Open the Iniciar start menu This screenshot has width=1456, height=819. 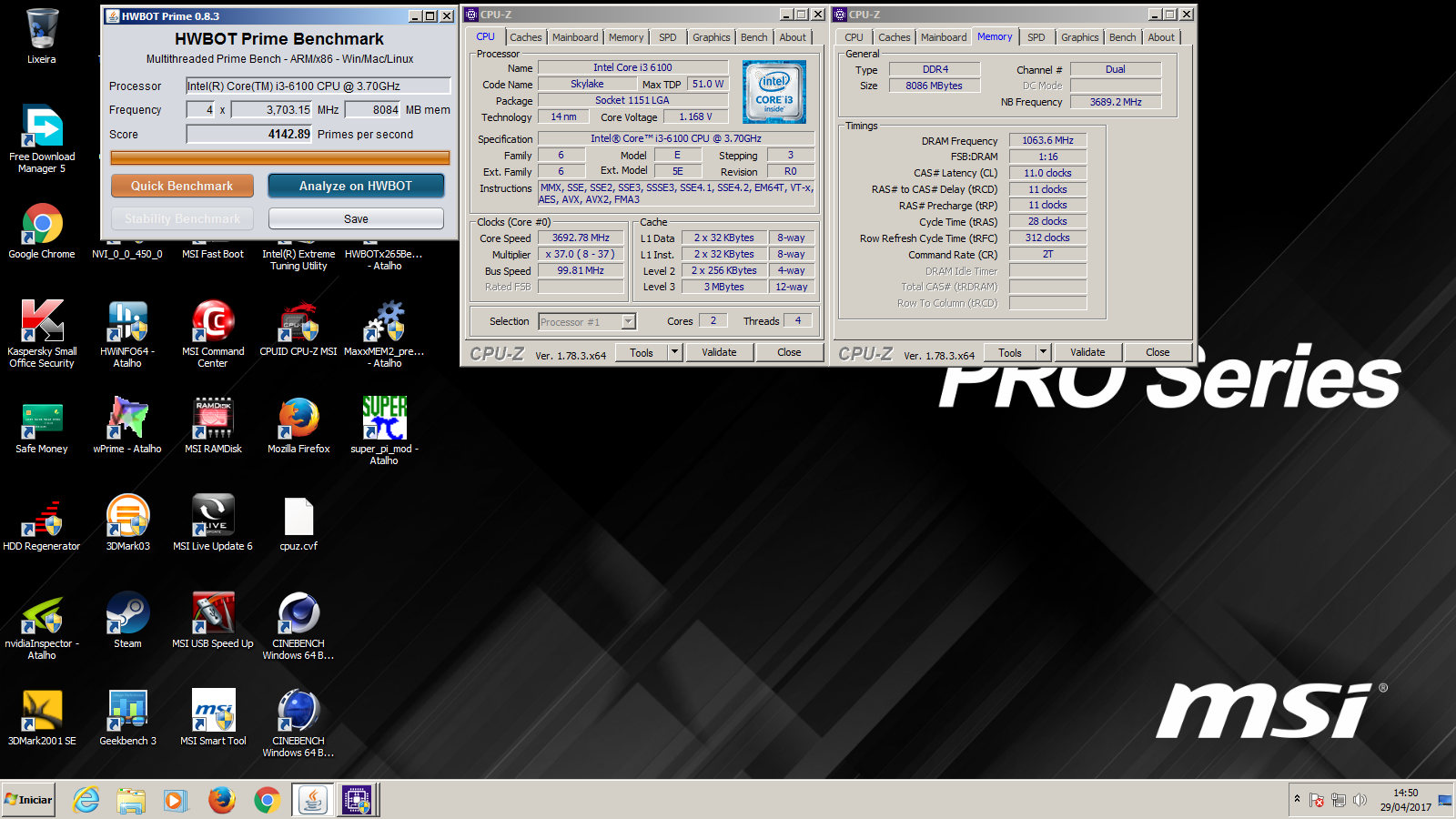29,800
